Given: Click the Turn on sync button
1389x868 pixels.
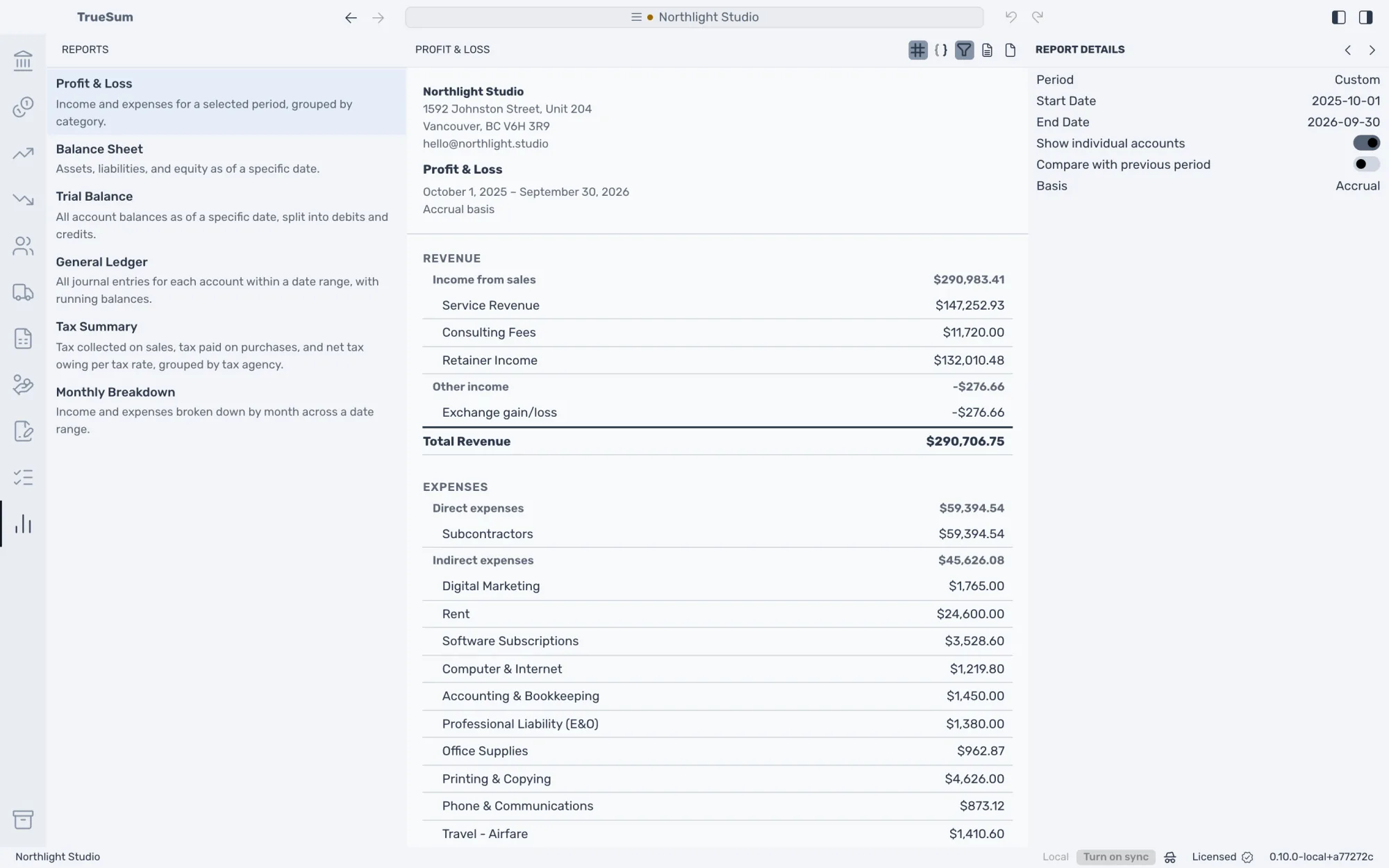Looking at the screenshot, I should pyautogui.click(x=1115, y=857).
